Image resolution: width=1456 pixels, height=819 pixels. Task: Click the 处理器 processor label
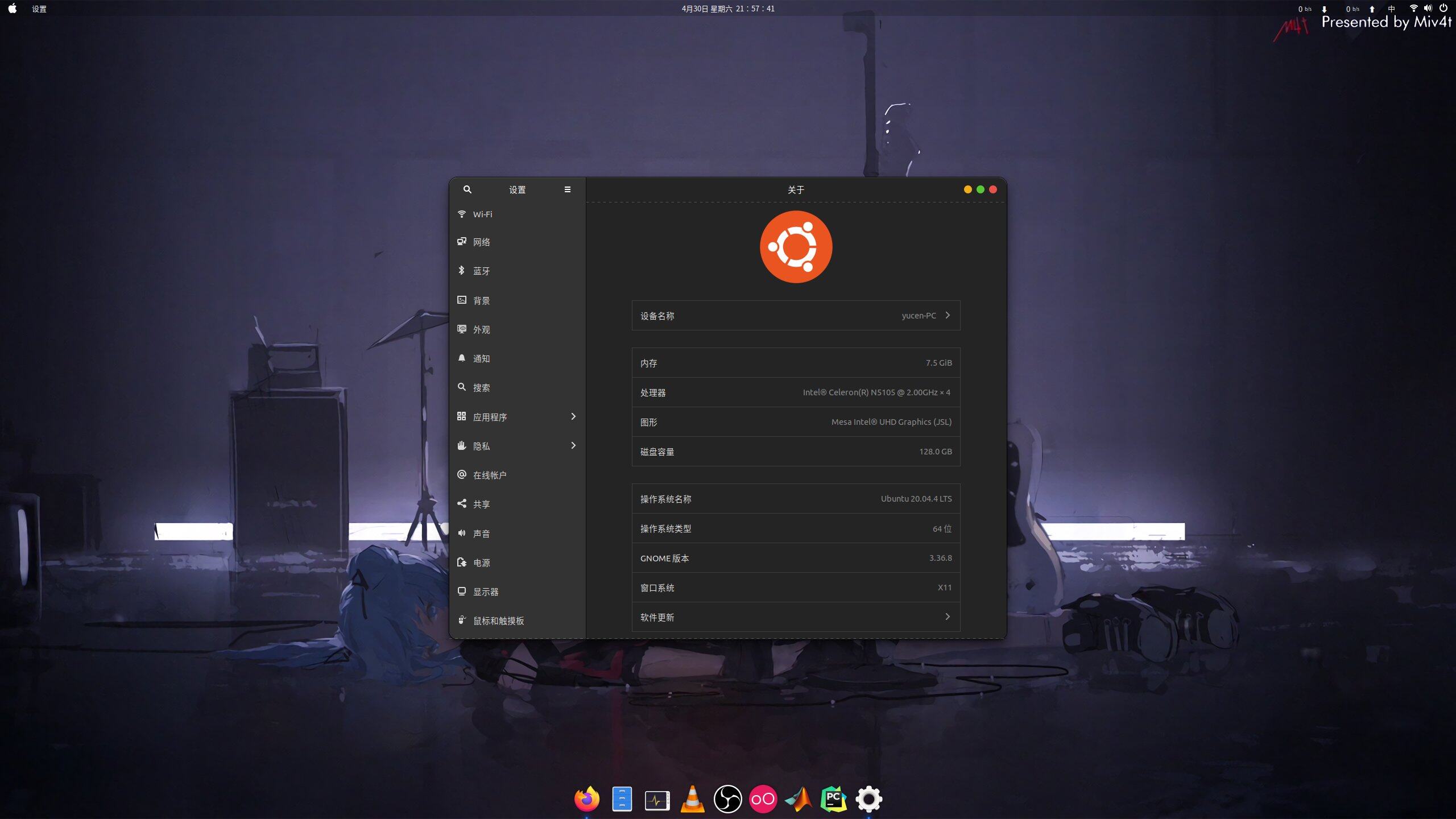point(653,393)
